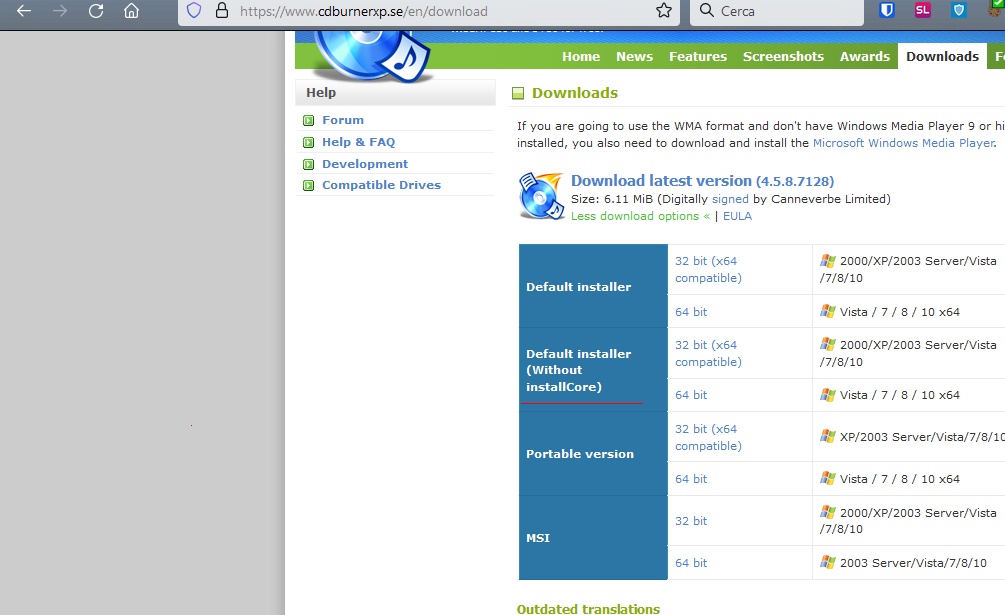
Task: Click the Windows flag icon in MSI 64 bit row
Action: click(827, 562)
